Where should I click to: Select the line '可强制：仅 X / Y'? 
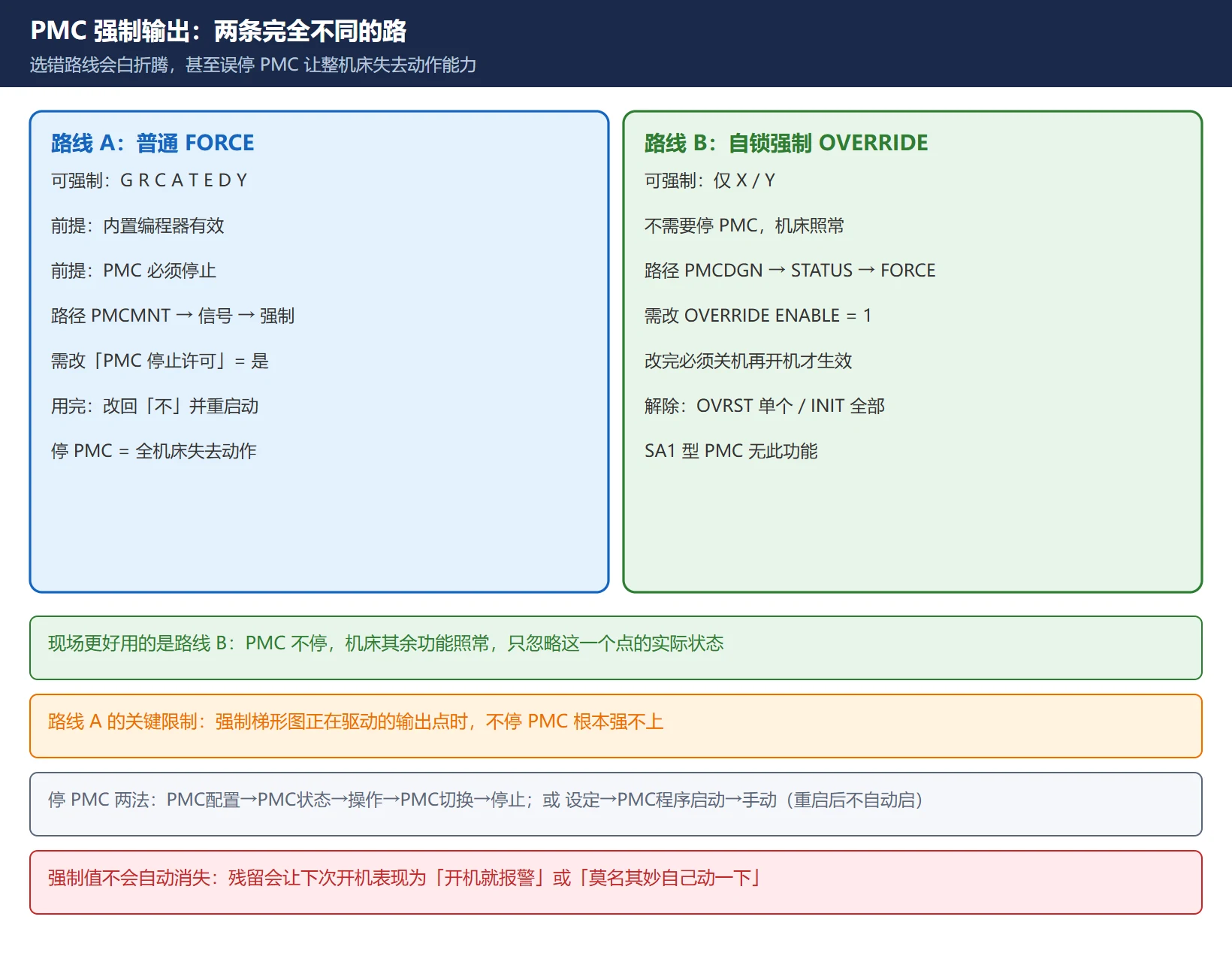click(x=710, y=180)
